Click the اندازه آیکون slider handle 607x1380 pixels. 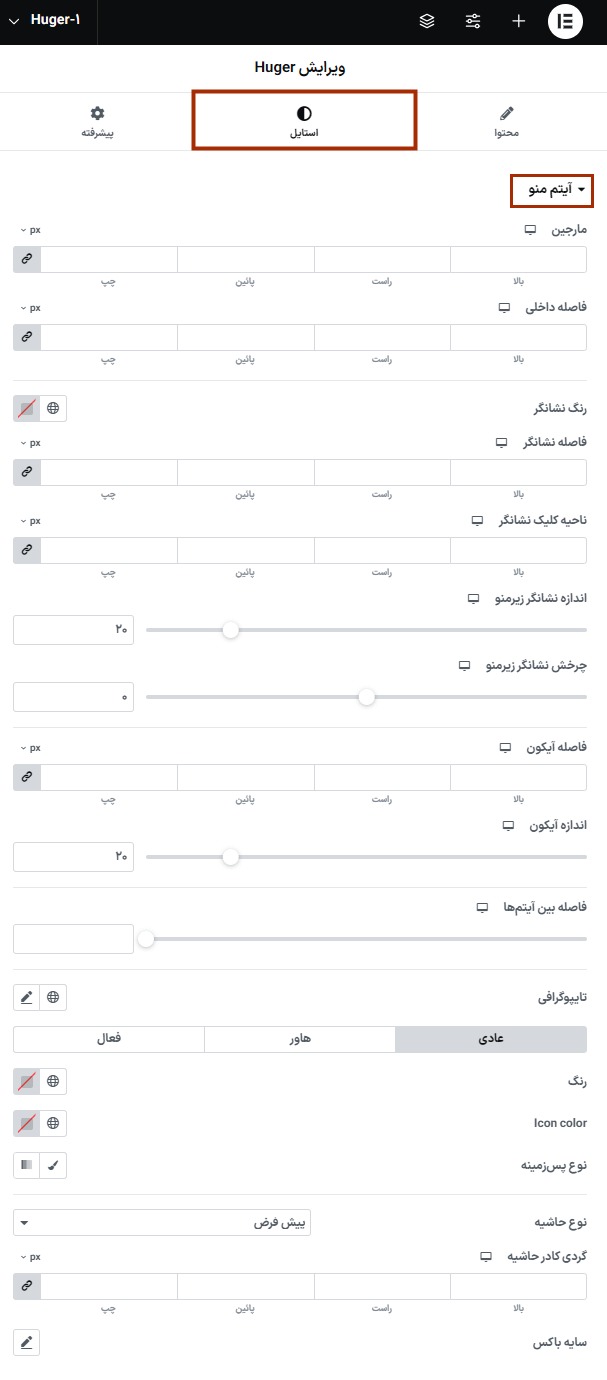[x=231, y=857]
